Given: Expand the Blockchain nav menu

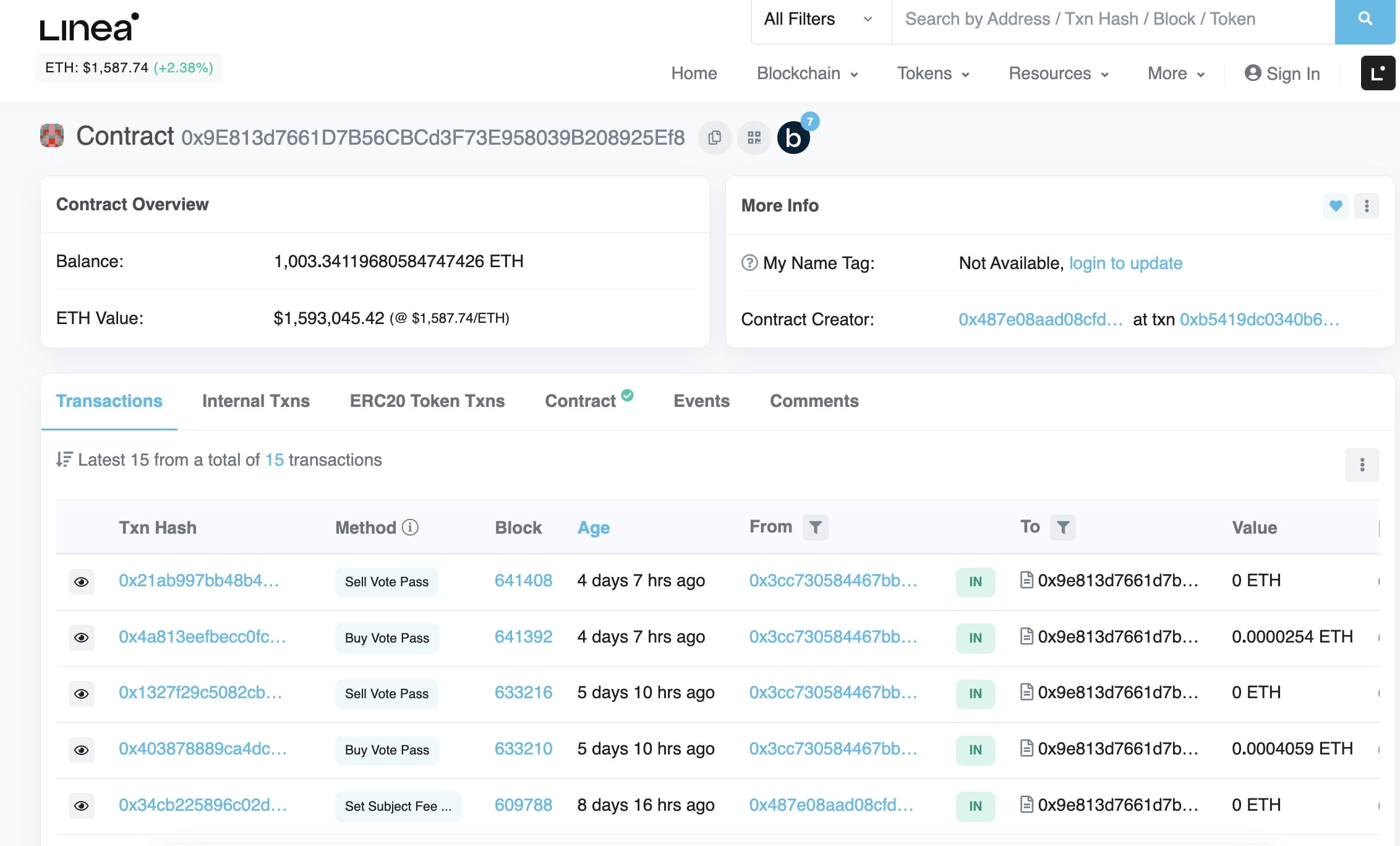Looking at the screenshot, I should pos(807,74).
